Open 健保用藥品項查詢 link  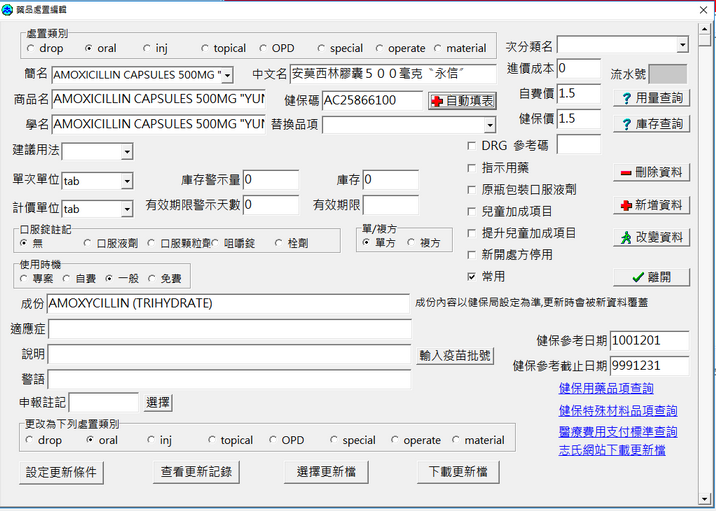(606, 388)
